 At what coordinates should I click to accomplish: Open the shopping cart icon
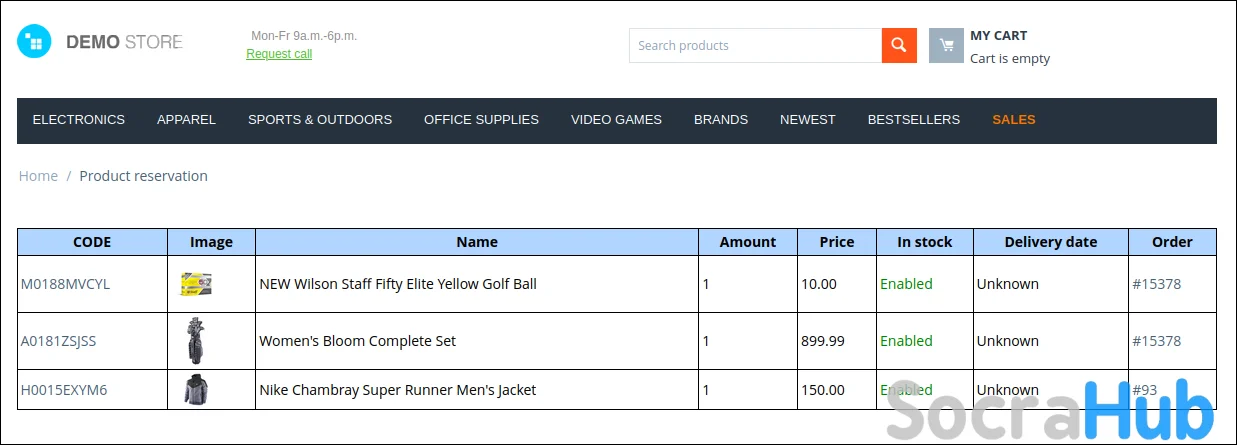(945, 46)
